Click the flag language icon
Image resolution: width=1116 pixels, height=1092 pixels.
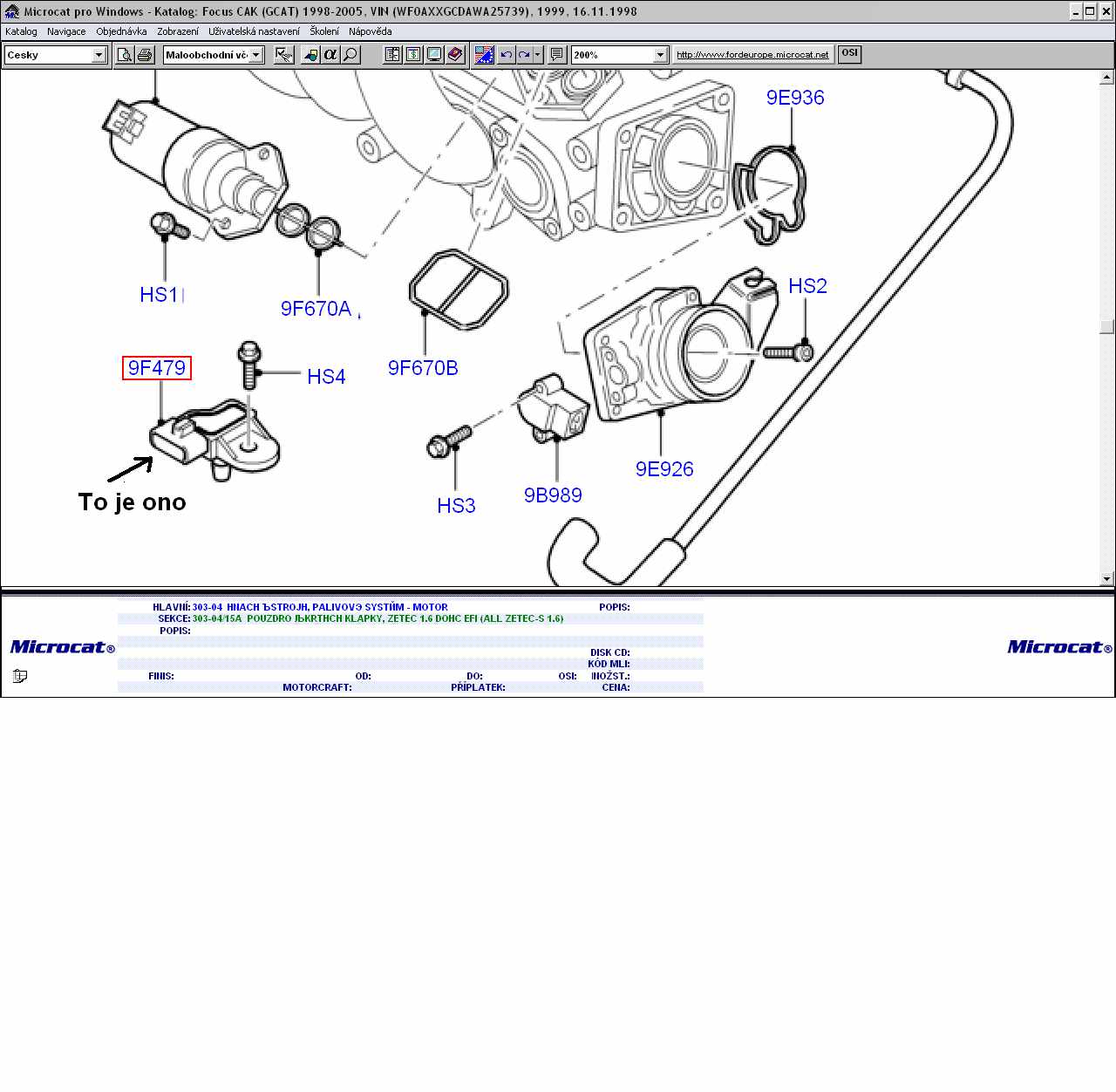coord(484,55)
